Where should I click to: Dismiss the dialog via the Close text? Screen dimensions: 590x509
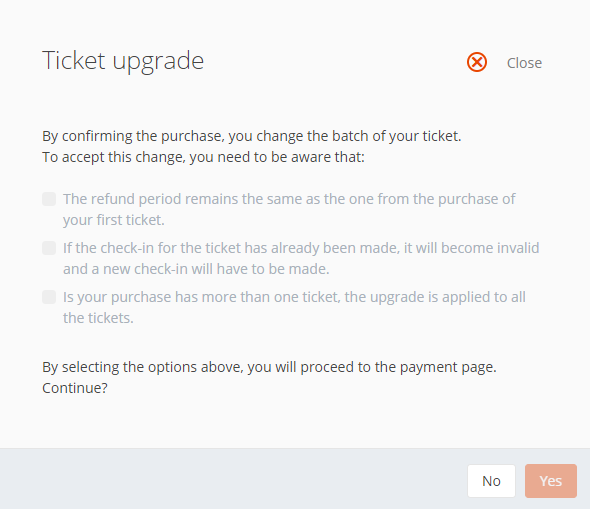(x=524, y=63)
